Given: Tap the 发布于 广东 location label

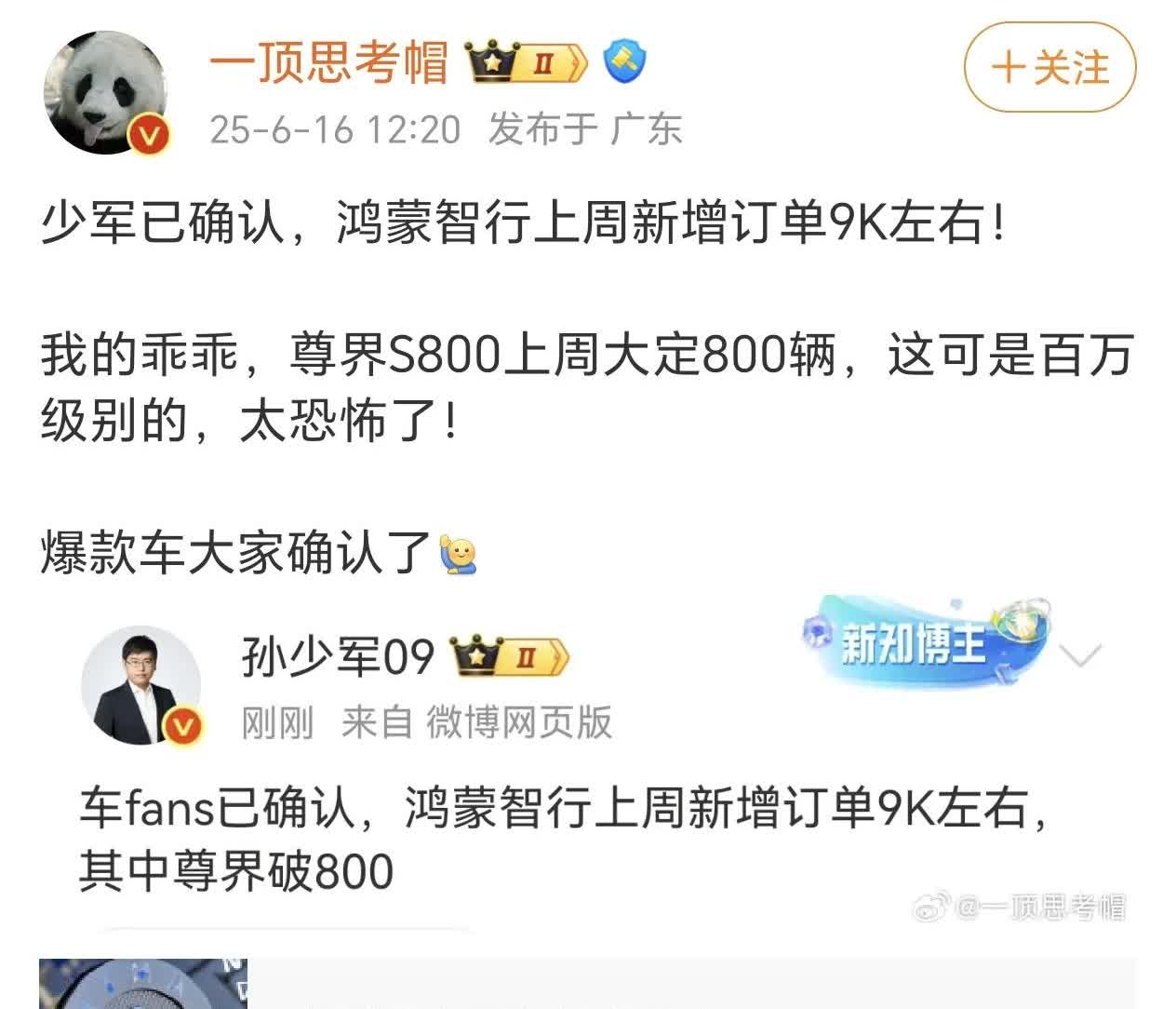Looking at the screenshot, I should pos(585,129).
